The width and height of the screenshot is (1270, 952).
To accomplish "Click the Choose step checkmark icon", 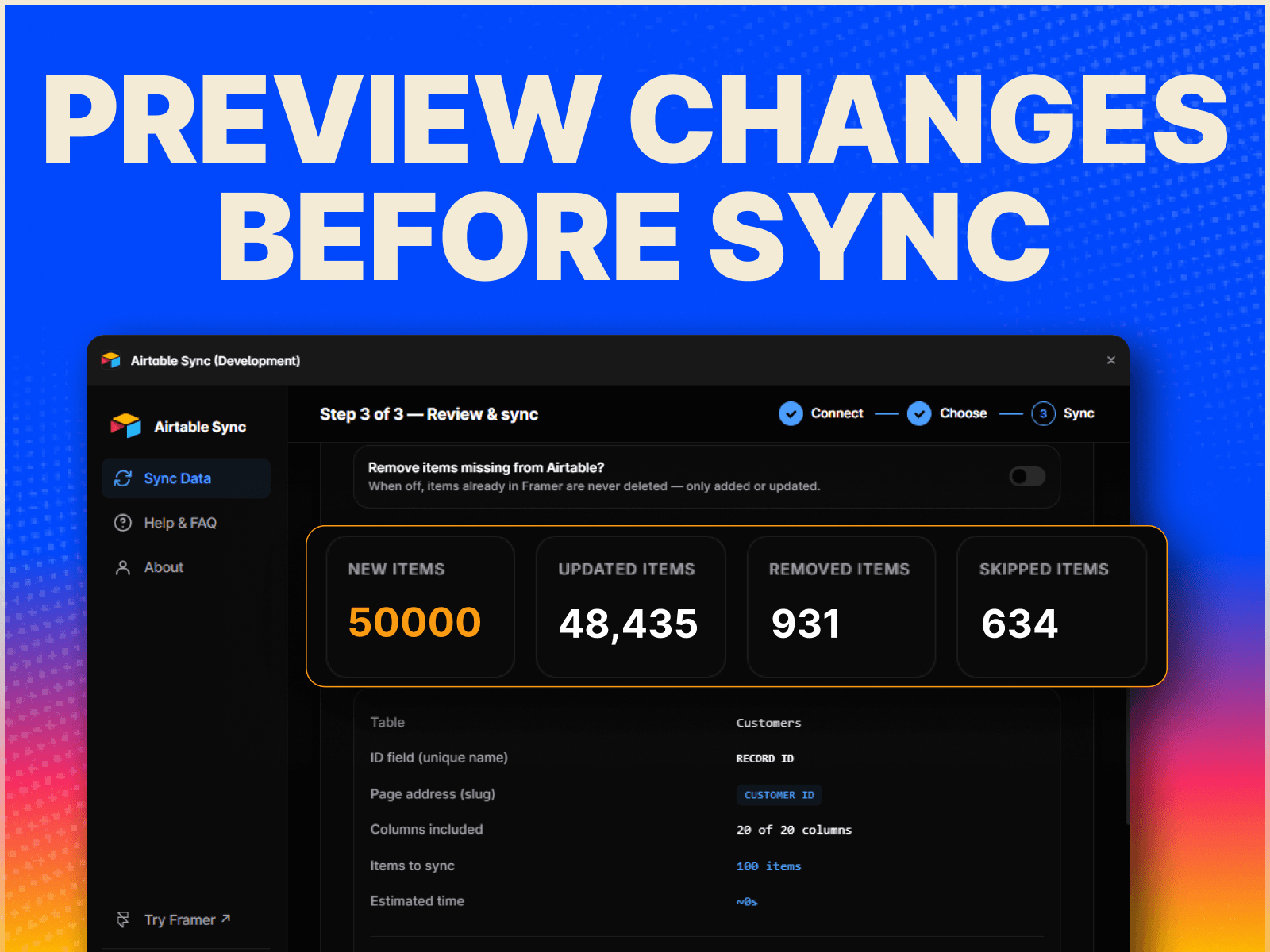I will [919, 413].
